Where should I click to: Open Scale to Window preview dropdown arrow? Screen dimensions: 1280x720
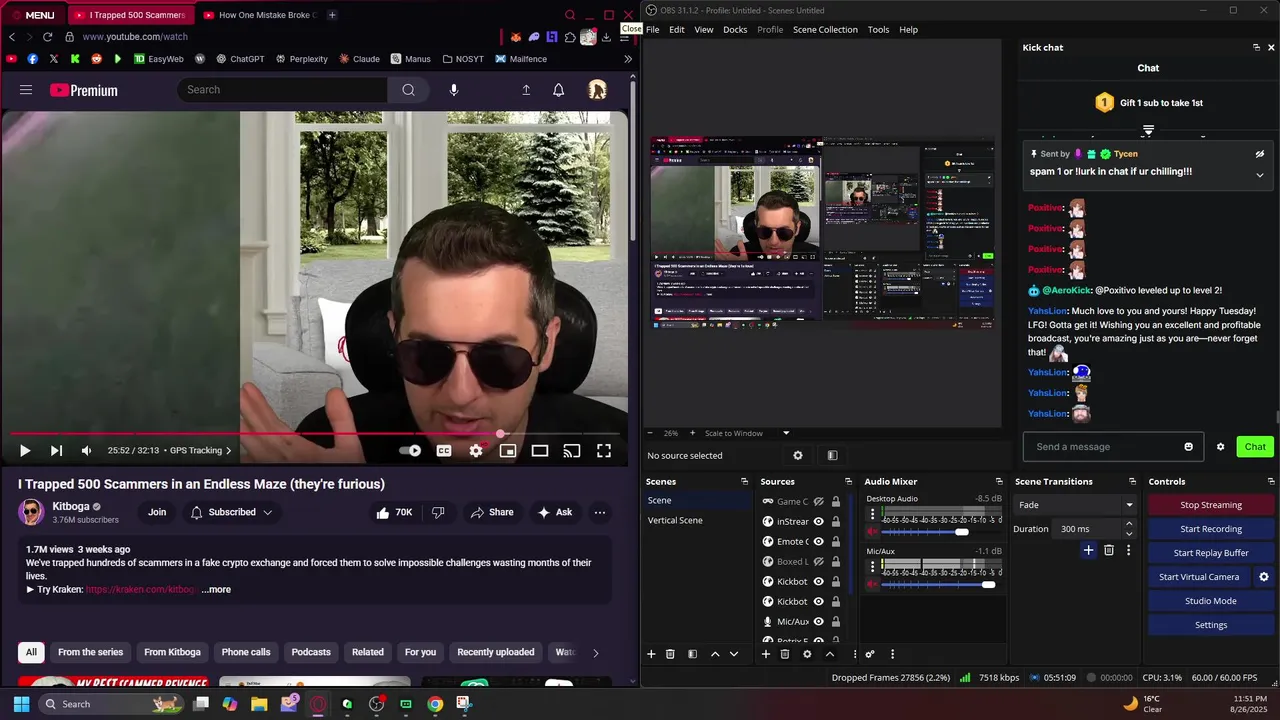click(x=786, y=433)
